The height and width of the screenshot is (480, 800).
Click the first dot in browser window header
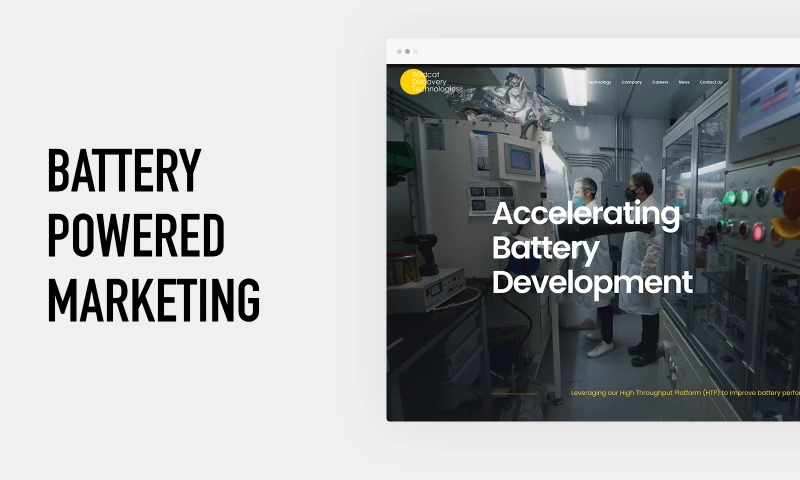coord(399,51)
